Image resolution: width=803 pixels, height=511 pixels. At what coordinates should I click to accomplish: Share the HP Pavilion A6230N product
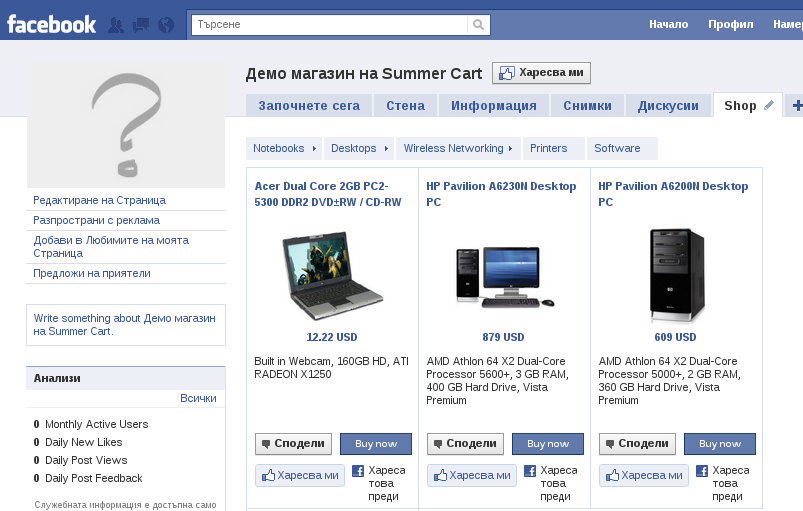click(465, 443)
